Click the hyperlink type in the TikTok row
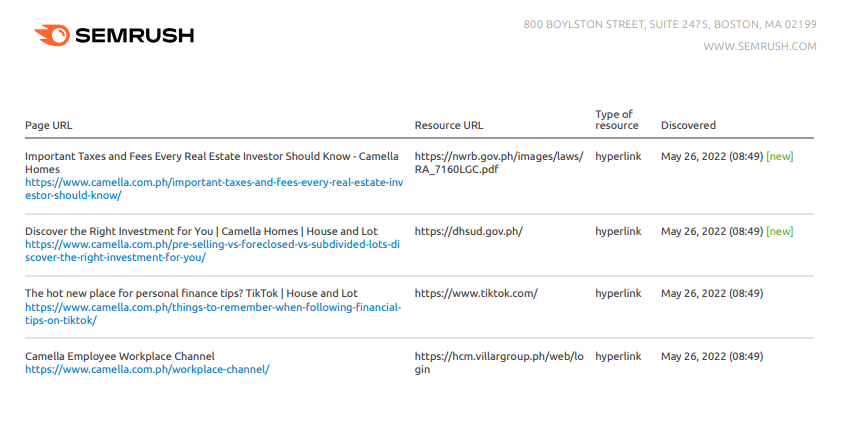The width and height of the screenshot is (845, 423). click(618, 294)
